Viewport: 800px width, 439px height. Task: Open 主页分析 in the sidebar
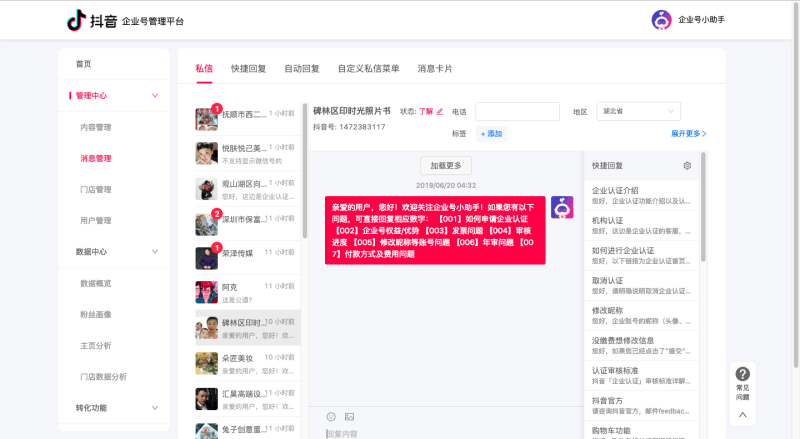click(x=95, y=346)
